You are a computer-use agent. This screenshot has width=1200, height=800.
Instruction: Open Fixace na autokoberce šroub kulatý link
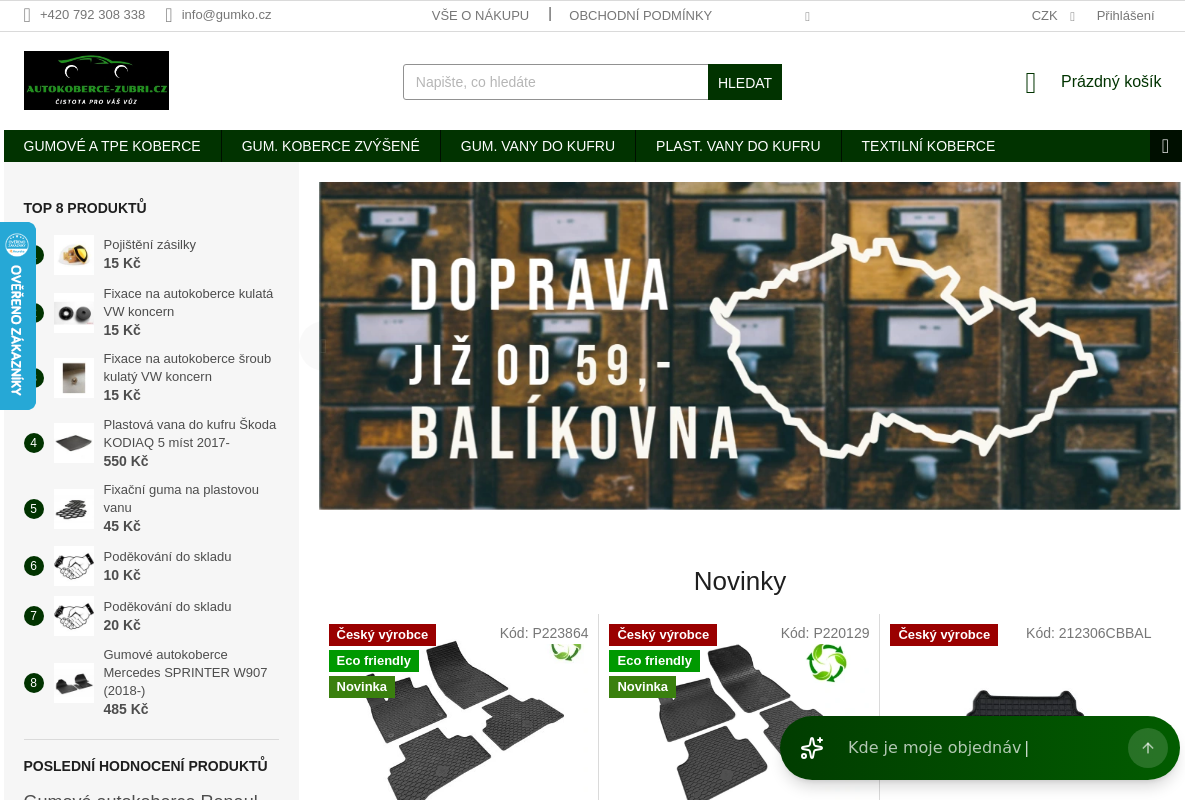tap(187, 368)
